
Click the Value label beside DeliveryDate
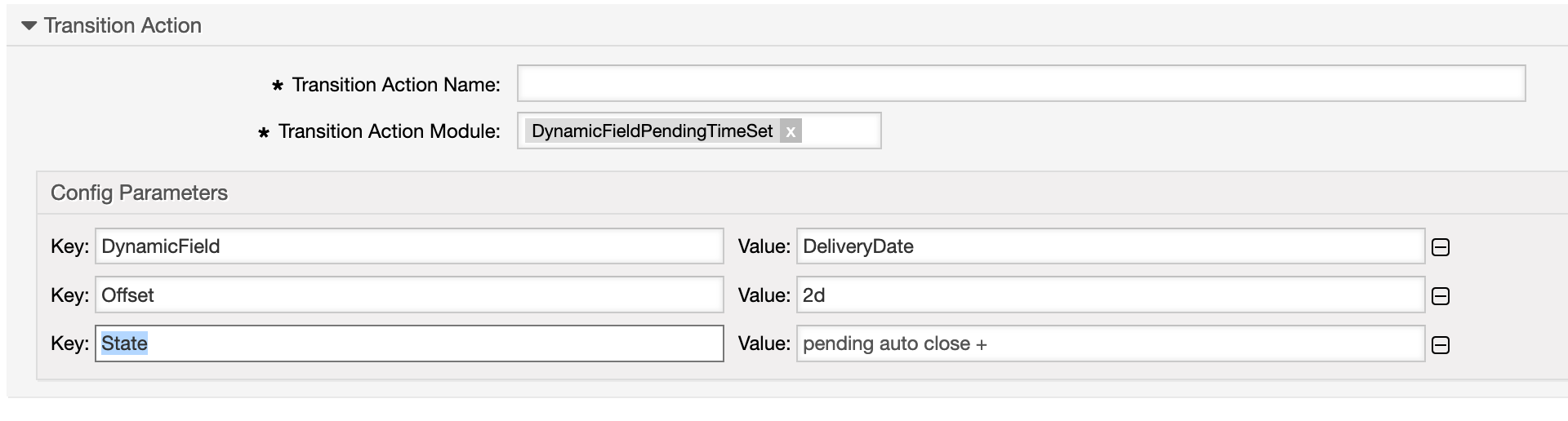(x=764, y=246)
